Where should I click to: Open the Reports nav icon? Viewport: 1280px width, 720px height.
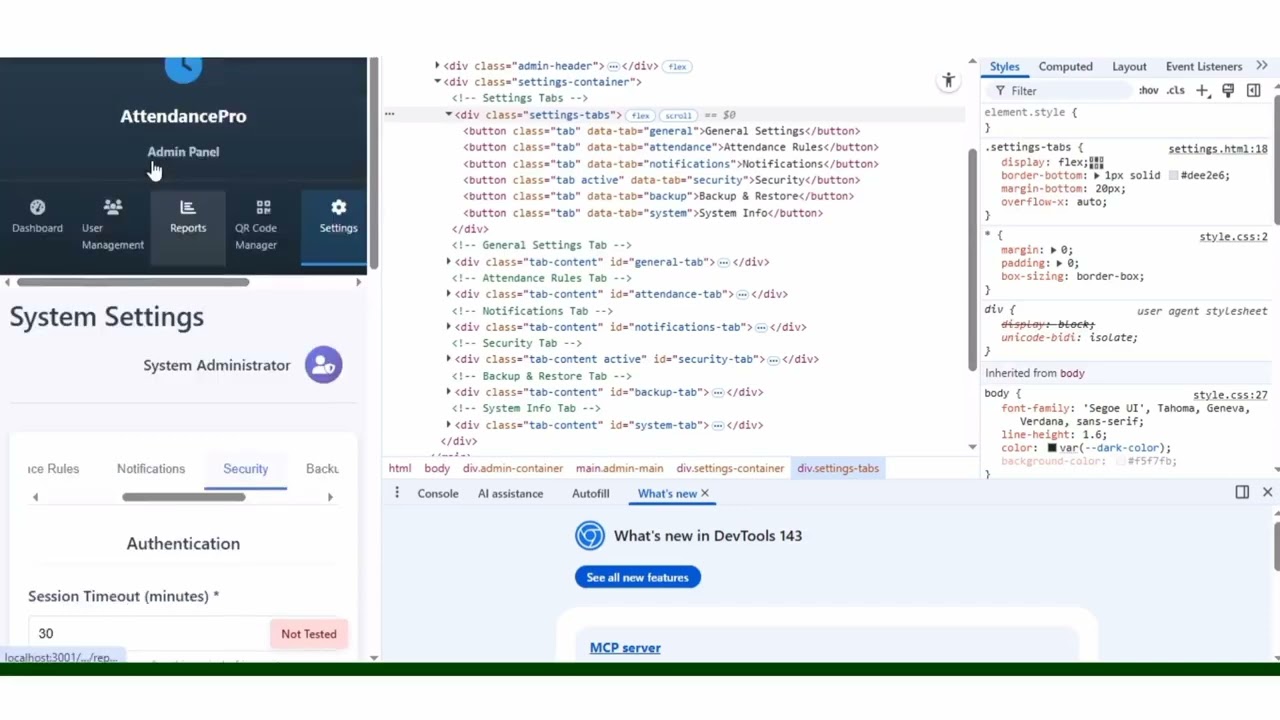pyautogui.click(x=187, y=207)
